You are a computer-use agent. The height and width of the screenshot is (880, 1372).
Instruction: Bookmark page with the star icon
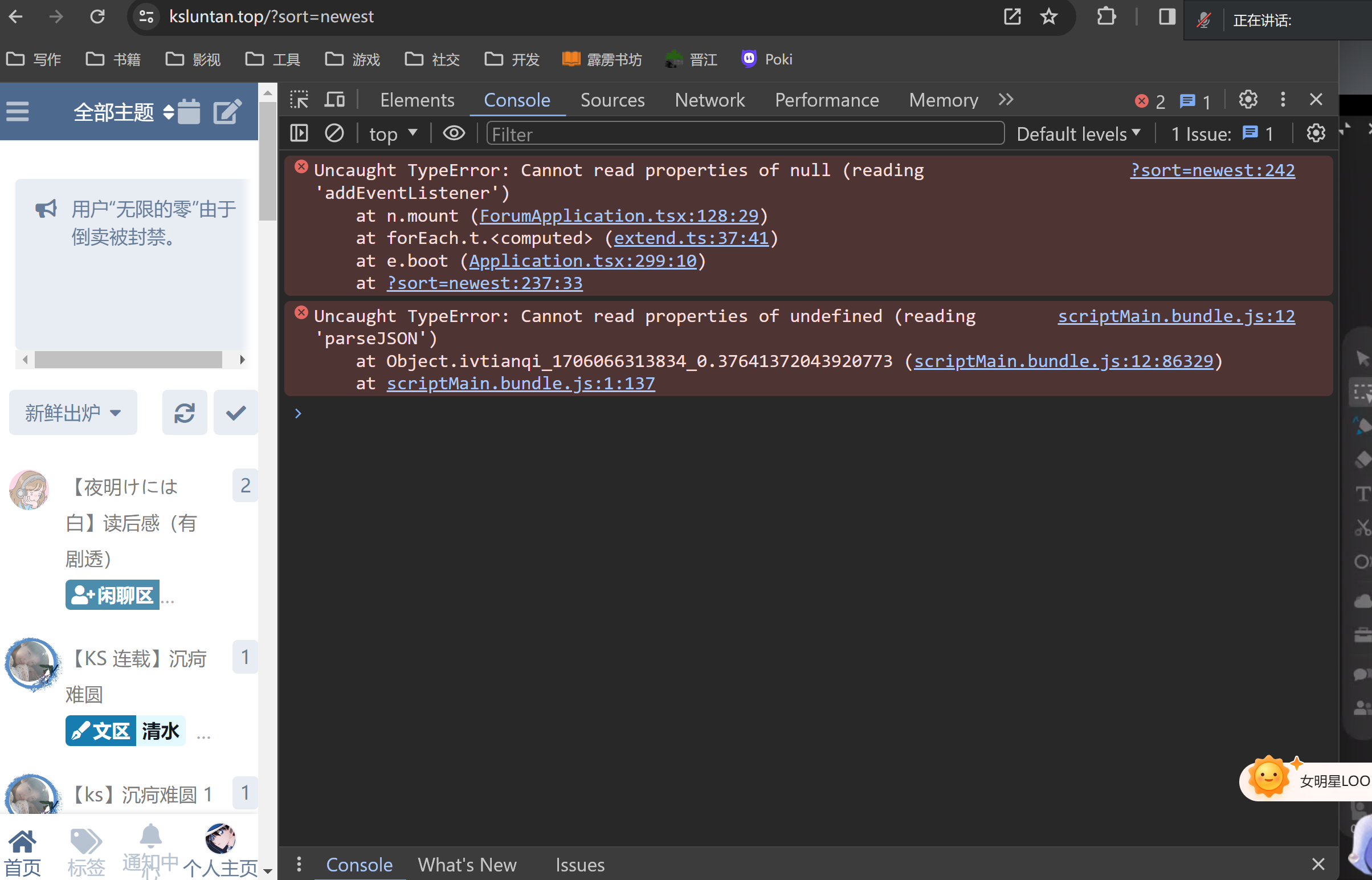pos(1048,17)
